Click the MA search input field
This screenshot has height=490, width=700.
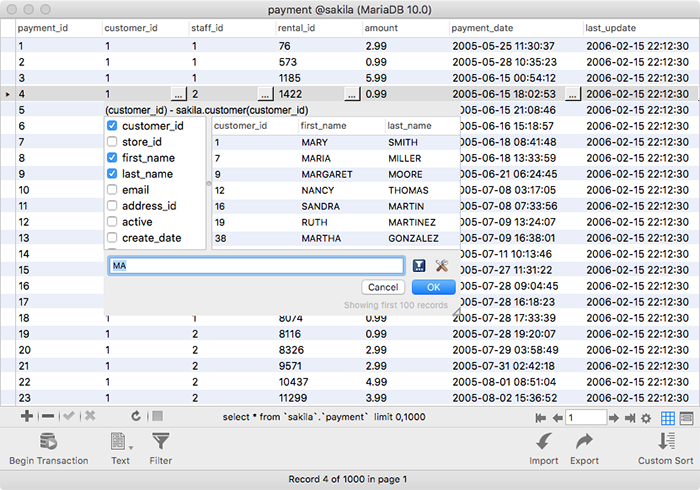coord(256,266)
